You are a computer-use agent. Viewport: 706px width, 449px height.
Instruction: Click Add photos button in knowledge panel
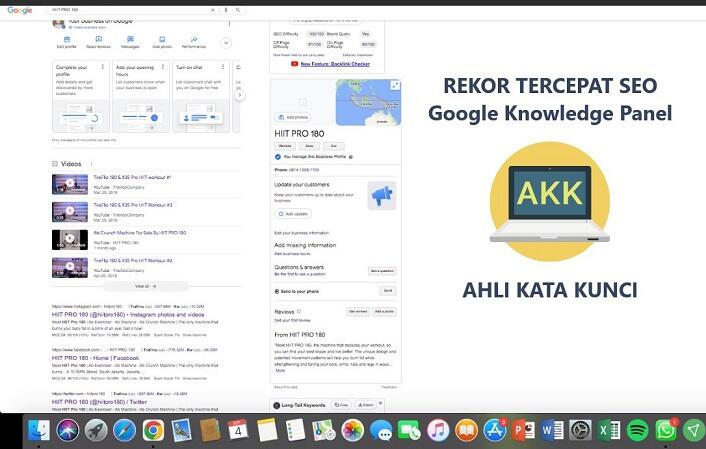coord(293,117)
